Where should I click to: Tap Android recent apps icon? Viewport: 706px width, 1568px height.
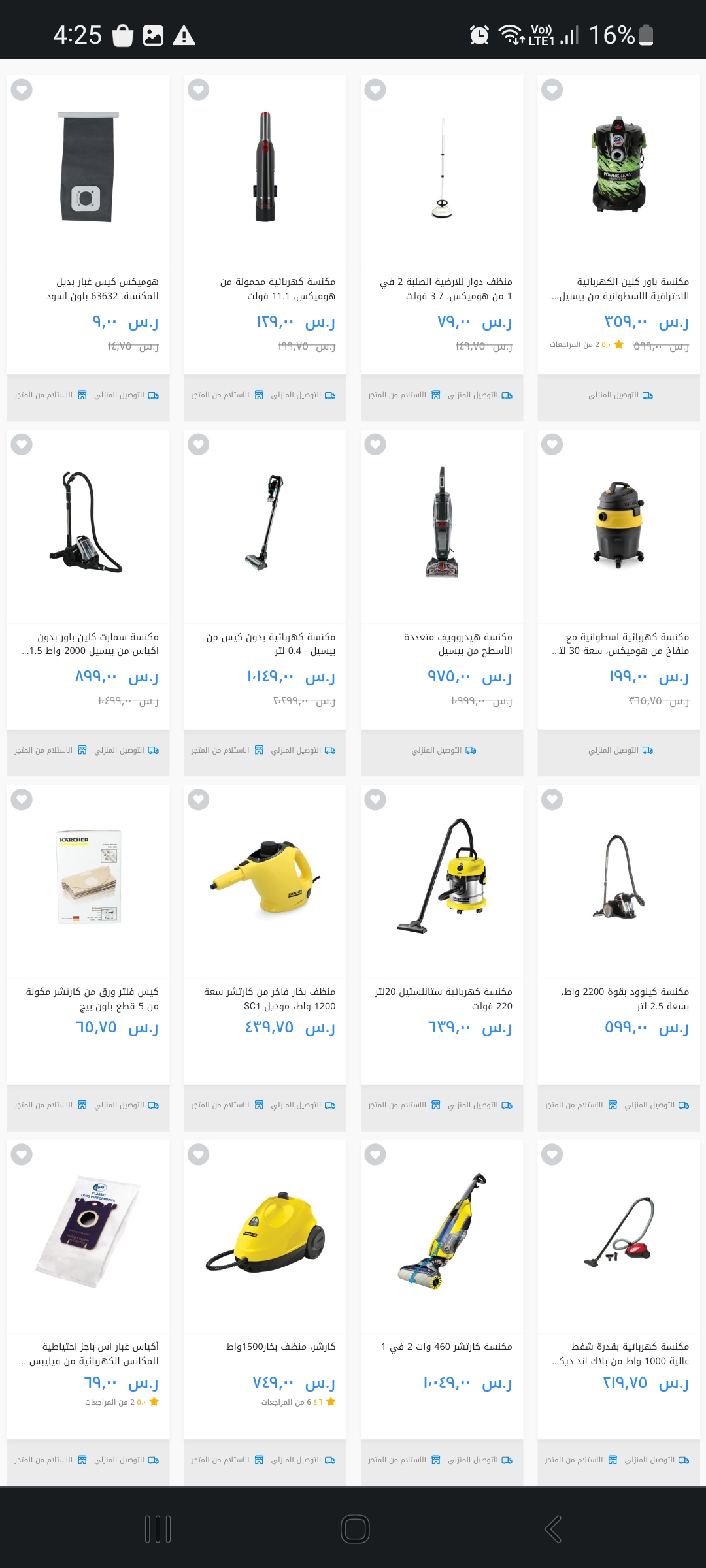[158, 1529]
